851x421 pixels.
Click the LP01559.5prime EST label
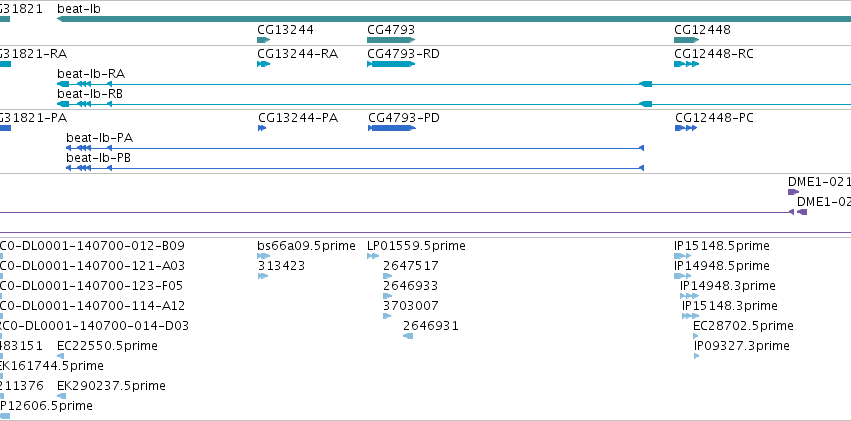point(416,246)
